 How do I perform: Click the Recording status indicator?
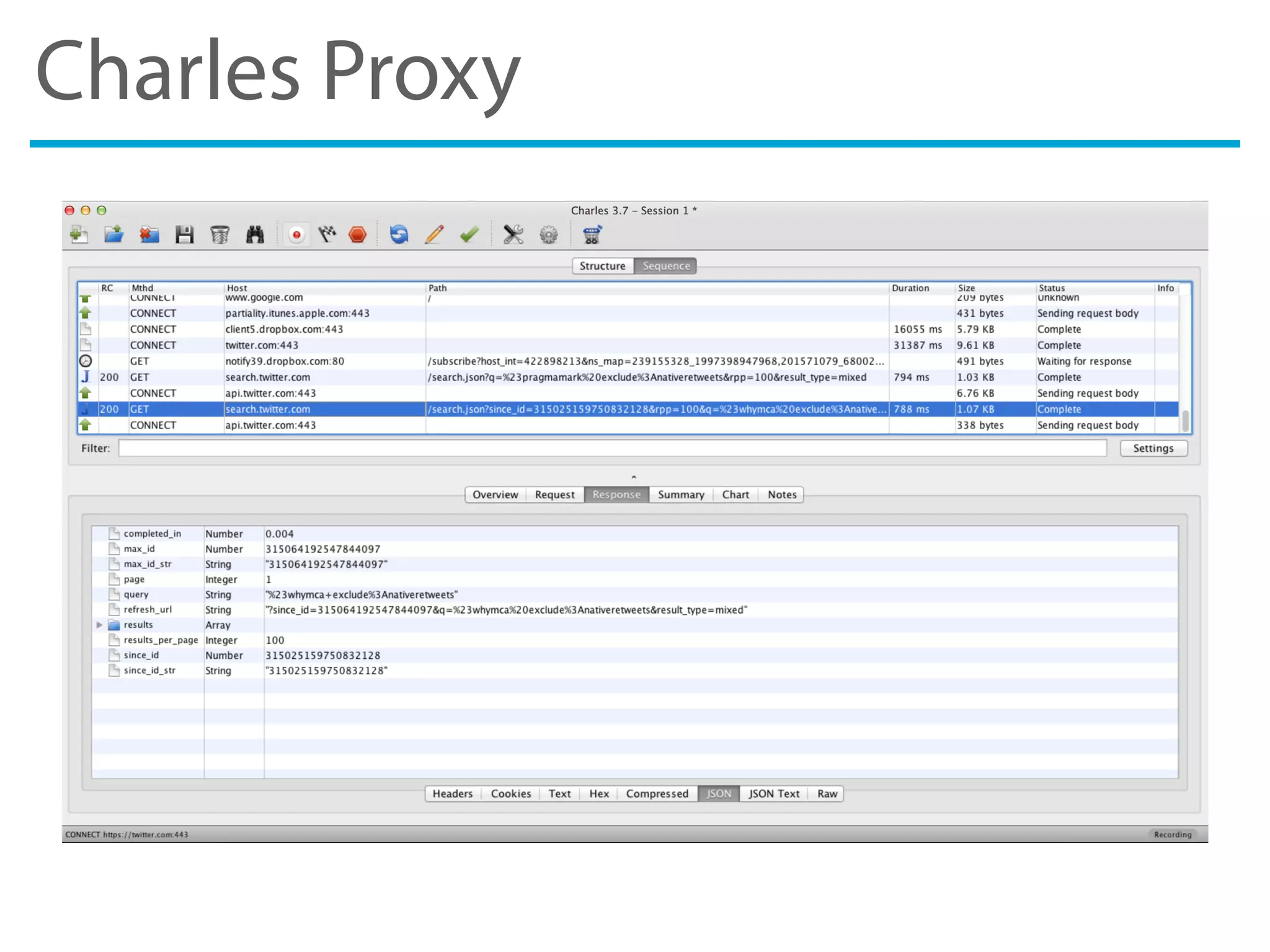(1173, 835)
